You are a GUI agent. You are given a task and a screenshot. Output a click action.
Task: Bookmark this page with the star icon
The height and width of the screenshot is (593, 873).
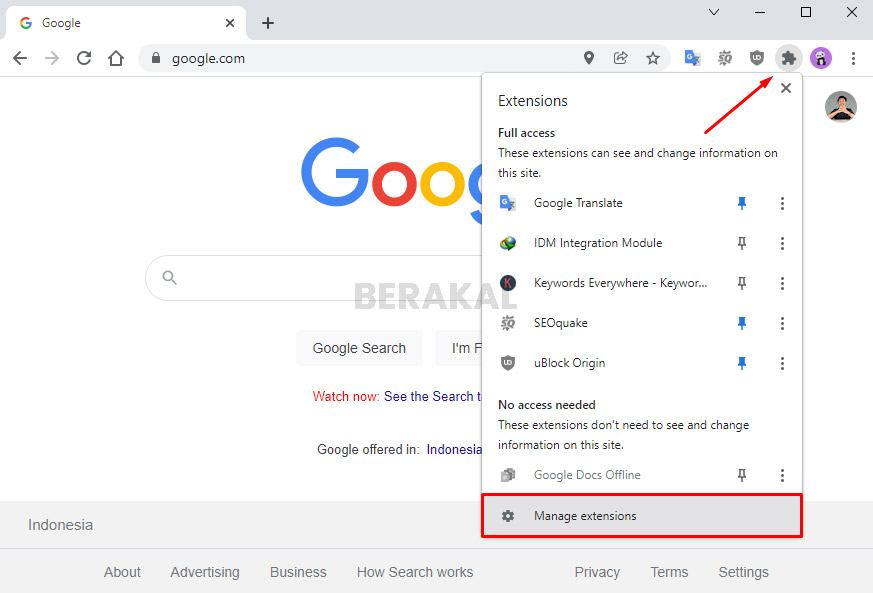653,58
